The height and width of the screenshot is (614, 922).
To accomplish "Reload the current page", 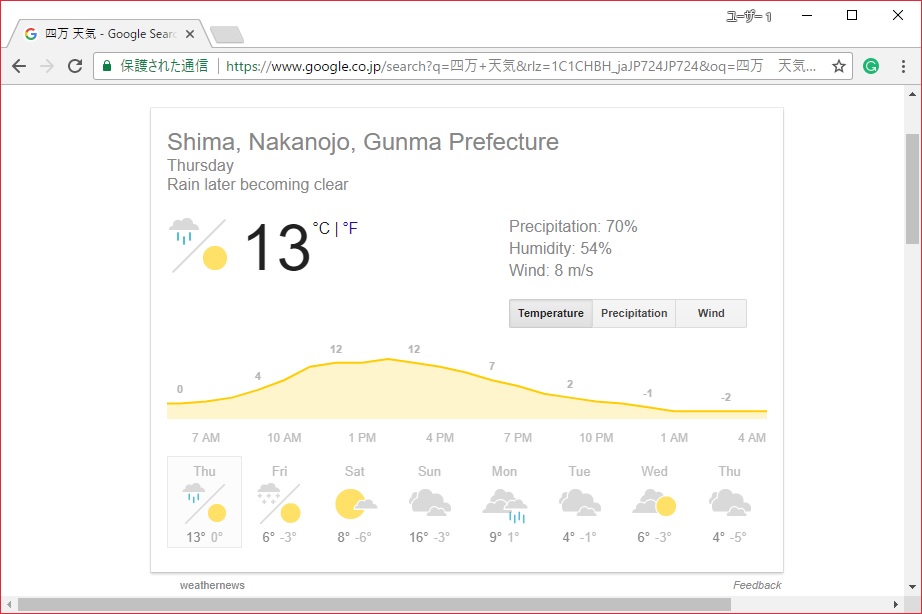I will coord(75,66).
